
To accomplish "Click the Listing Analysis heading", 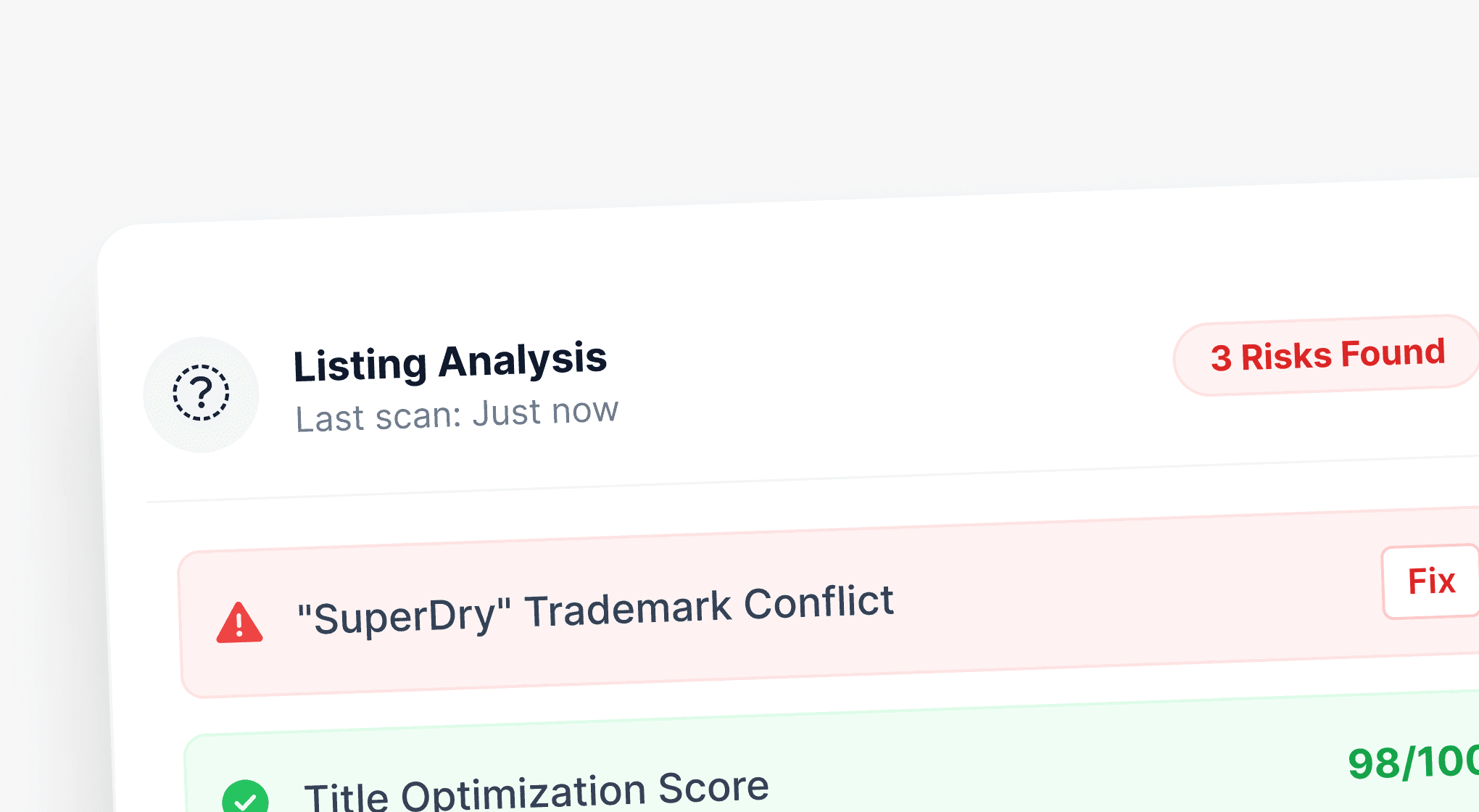I will coord(449,362).
